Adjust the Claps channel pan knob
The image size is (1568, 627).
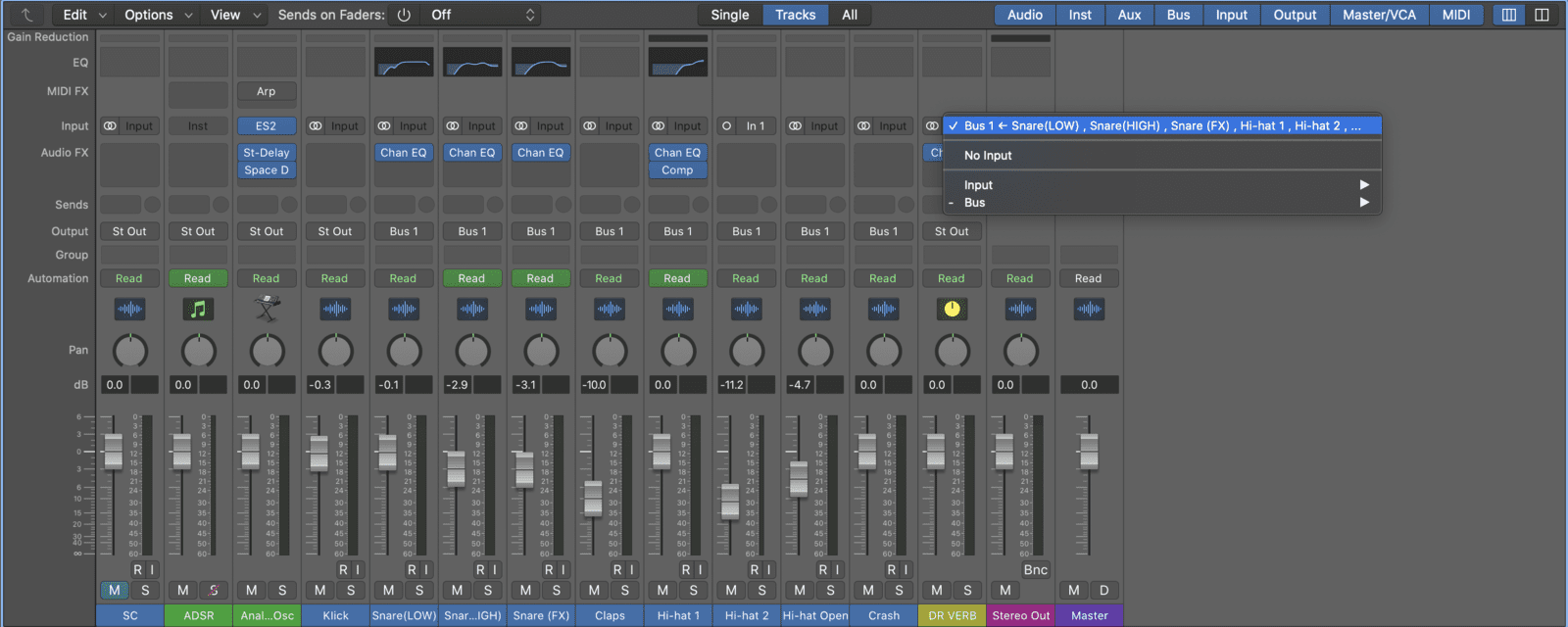tap(610, 351)
